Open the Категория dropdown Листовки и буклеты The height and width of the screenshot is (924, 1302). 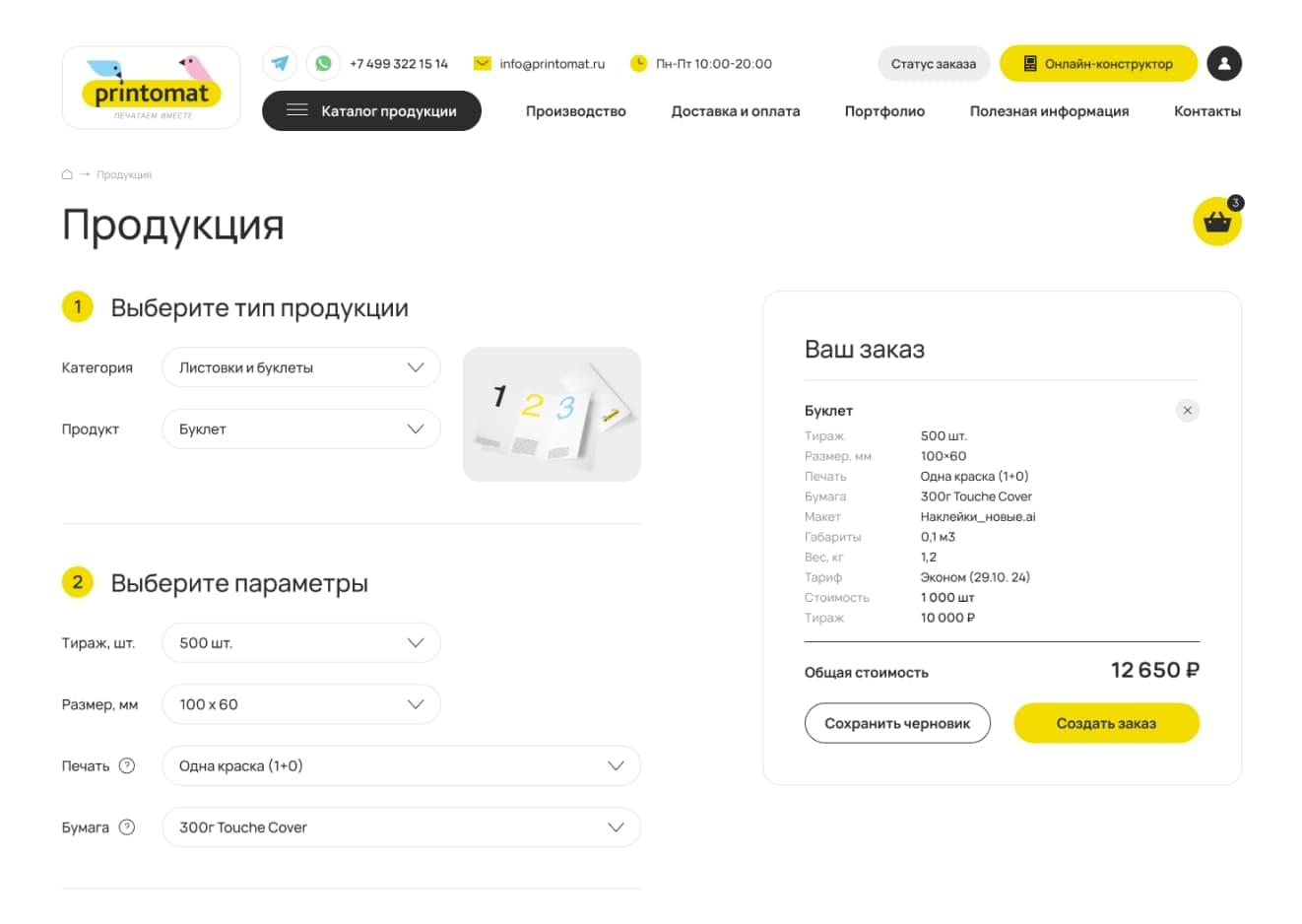300,366
